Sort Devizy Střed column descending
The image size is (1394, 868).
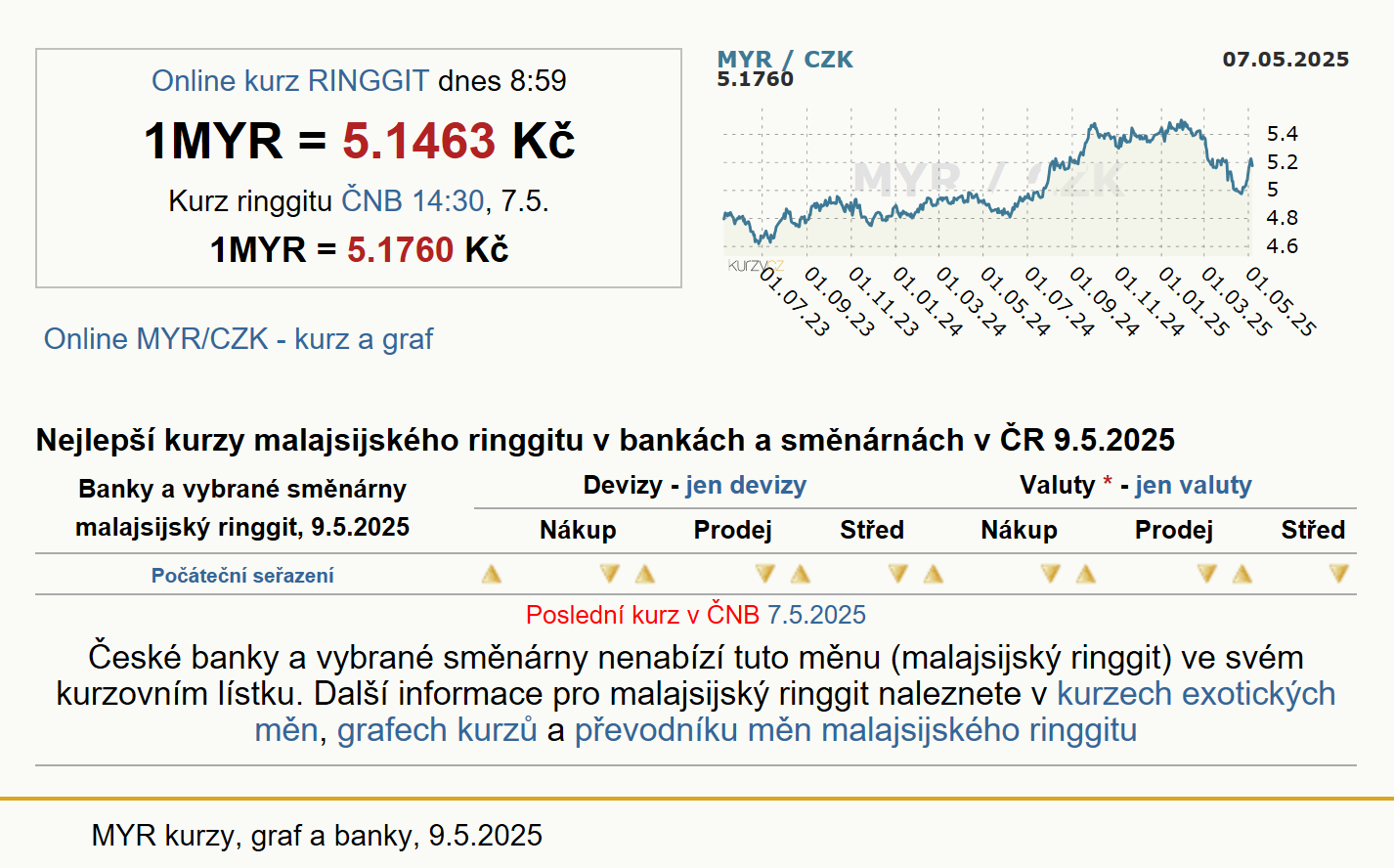tap(897, 574)
